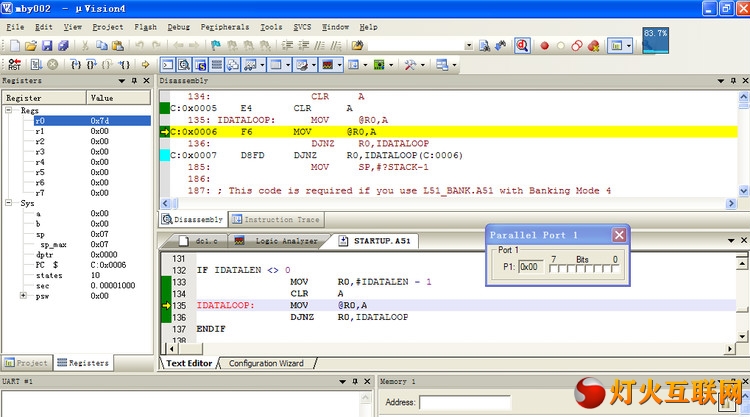750x417 pixels.
Task: Open the Toolbox dropdown arrow
Action: (422, 65)
